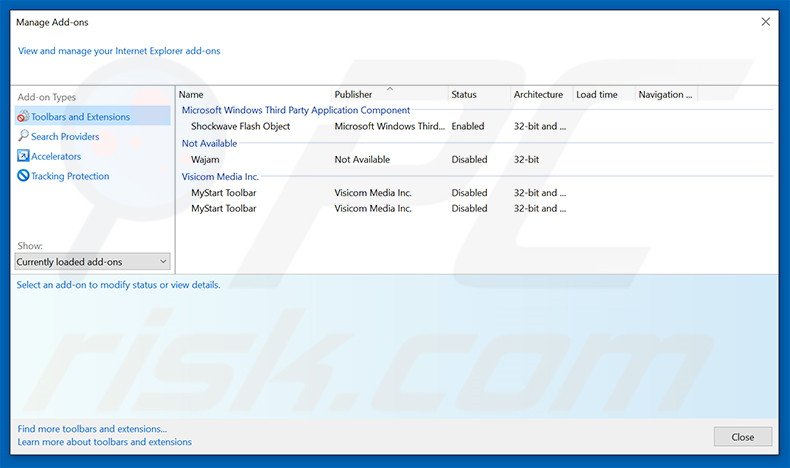
Task: Click the Tracking Protection blocked-circle icon
Action: [x=23, y=175]
